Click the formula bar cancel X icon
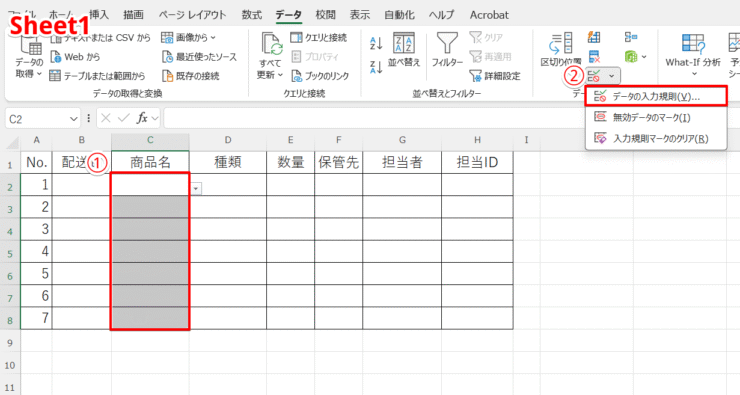Image resolution: width=740 pixels, height=395 pixels. [106, 118]
